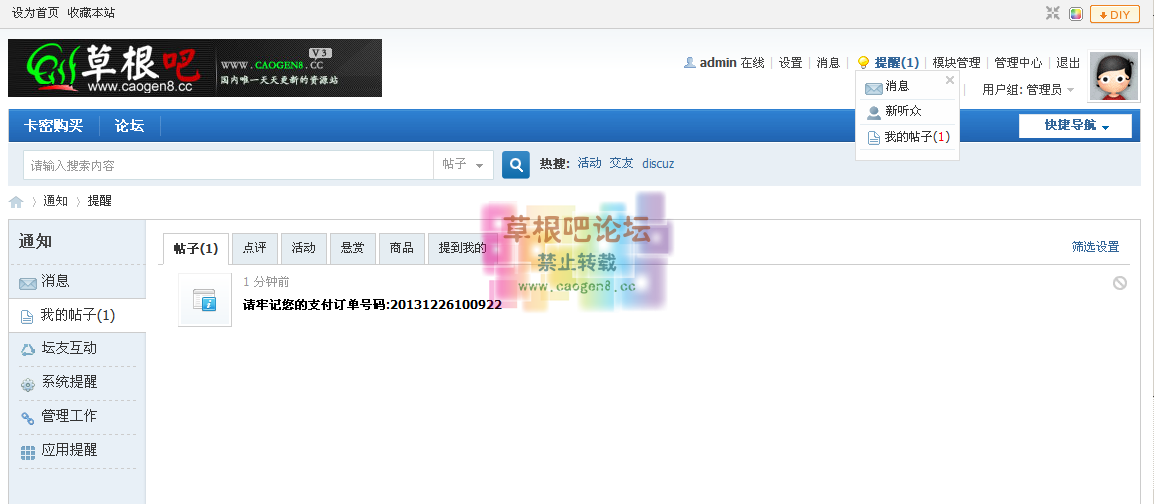Click the sidebar 消息 envelope icon
1154x504 pixels.
coord(28,283)
